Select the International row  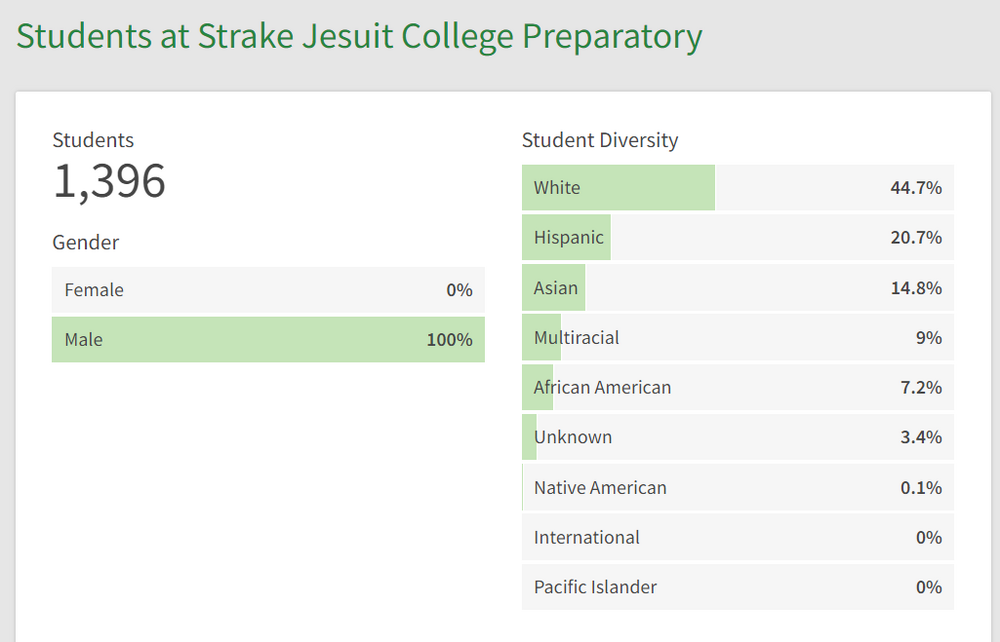737,537
